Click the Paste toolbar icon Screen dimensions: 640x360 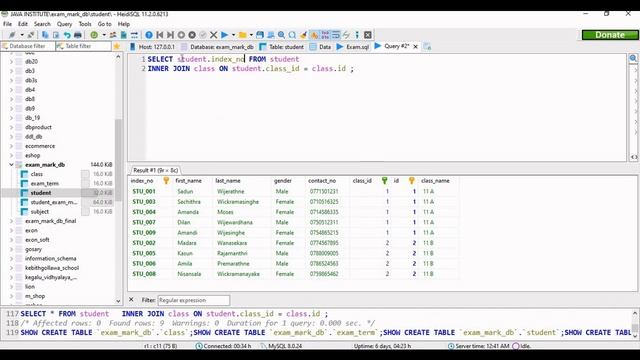coord(56,35)
